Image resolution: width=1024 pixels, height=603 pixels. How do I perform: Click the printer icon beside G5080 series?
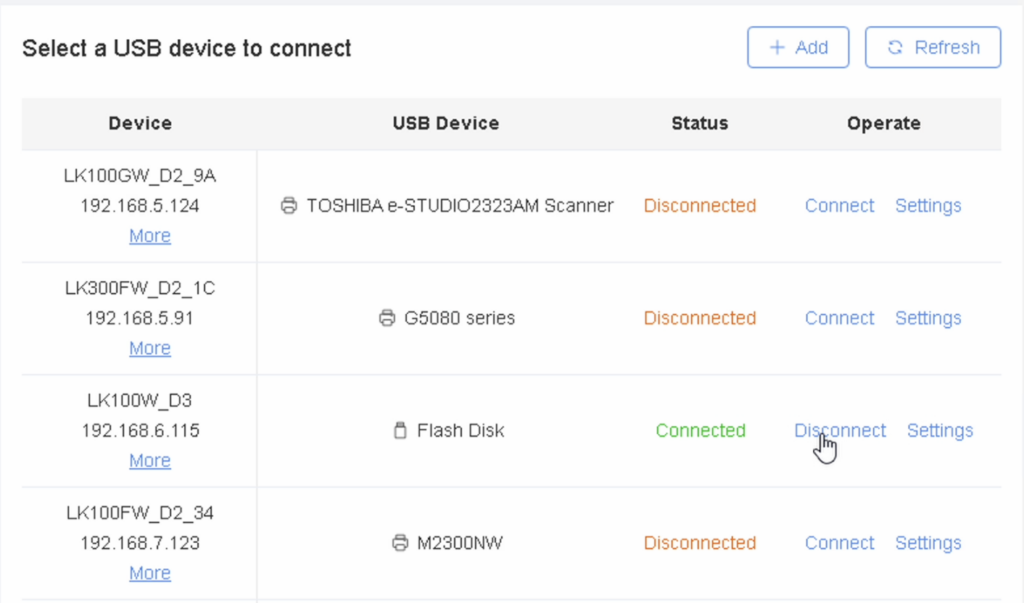pos(387,319)
